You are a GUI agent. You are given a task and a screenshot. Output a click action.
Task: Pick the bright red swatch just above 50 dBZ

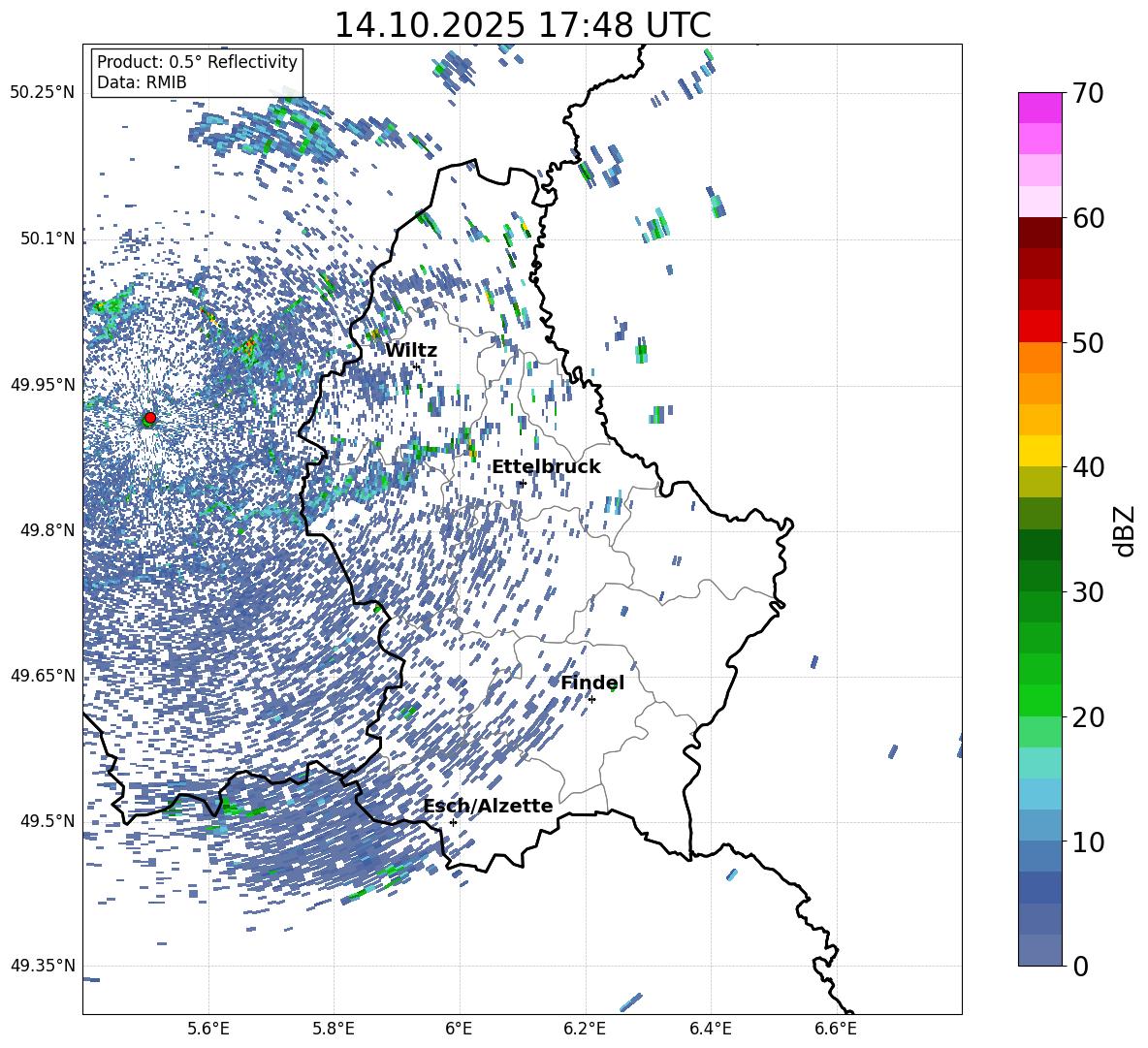(1040, 327)
